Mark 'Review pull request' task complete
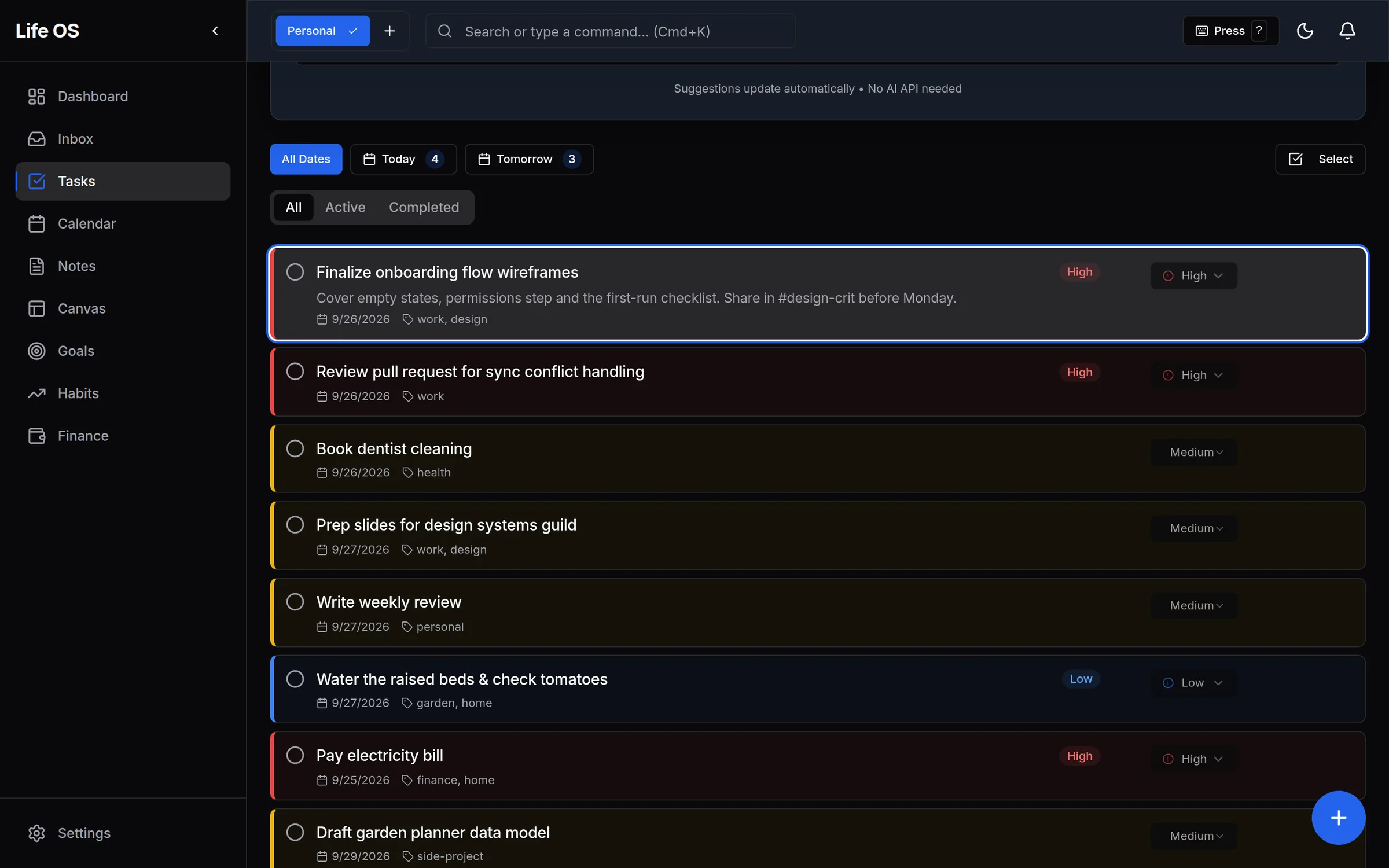The image size is (1389, 868). tap(295, 372)
